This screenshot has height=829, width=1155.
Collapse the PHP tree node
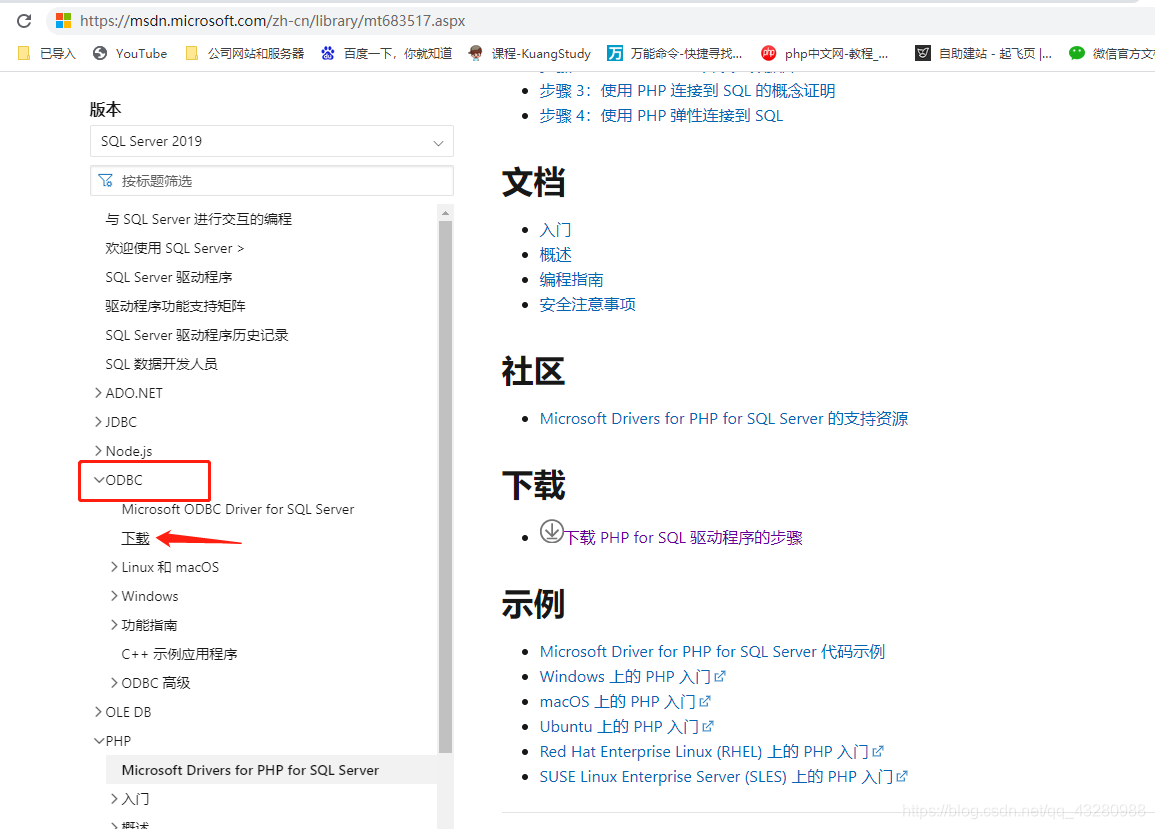pos(99,741)
